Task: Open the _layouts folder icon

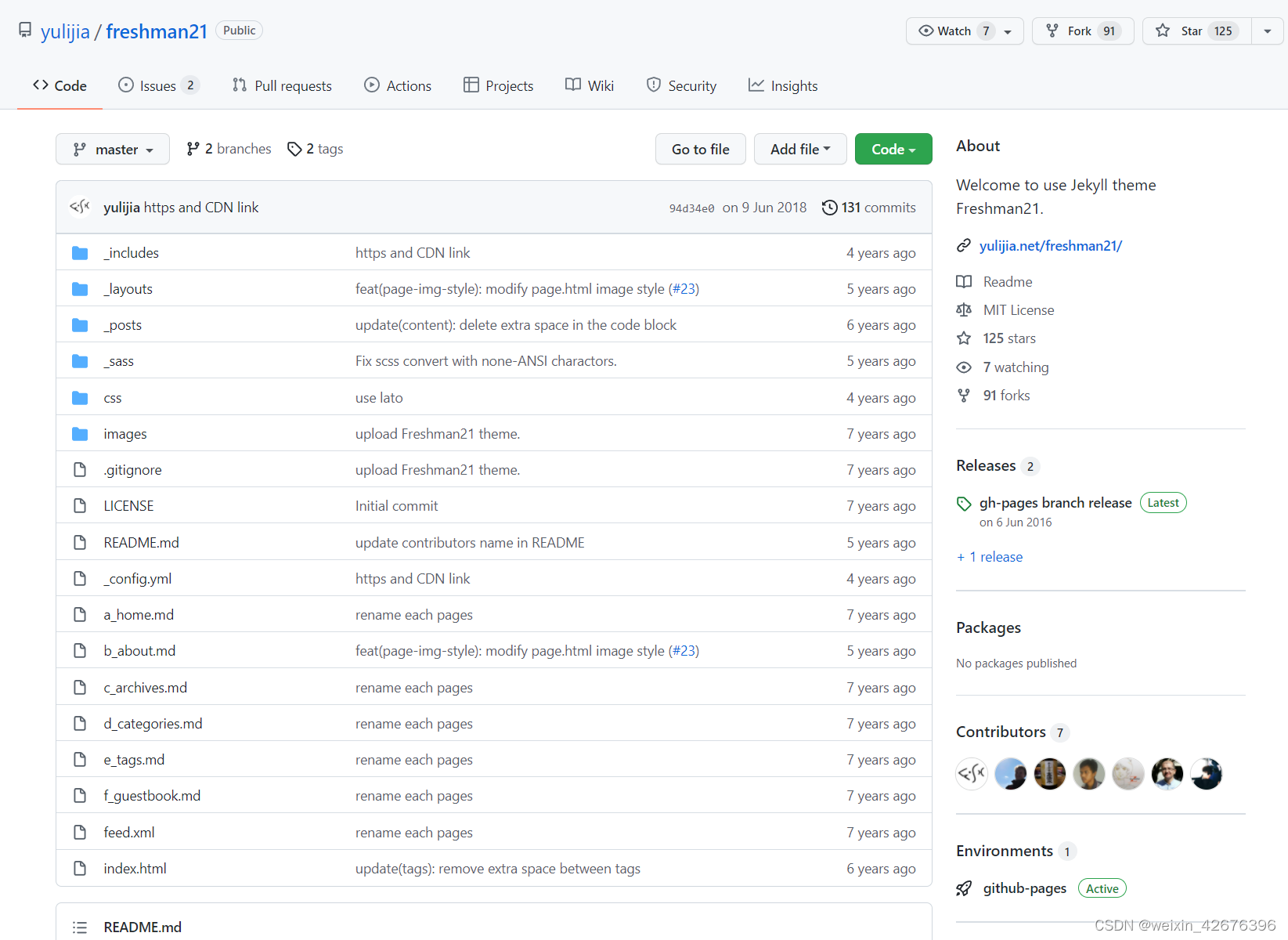Action: [x=80, y=289]
